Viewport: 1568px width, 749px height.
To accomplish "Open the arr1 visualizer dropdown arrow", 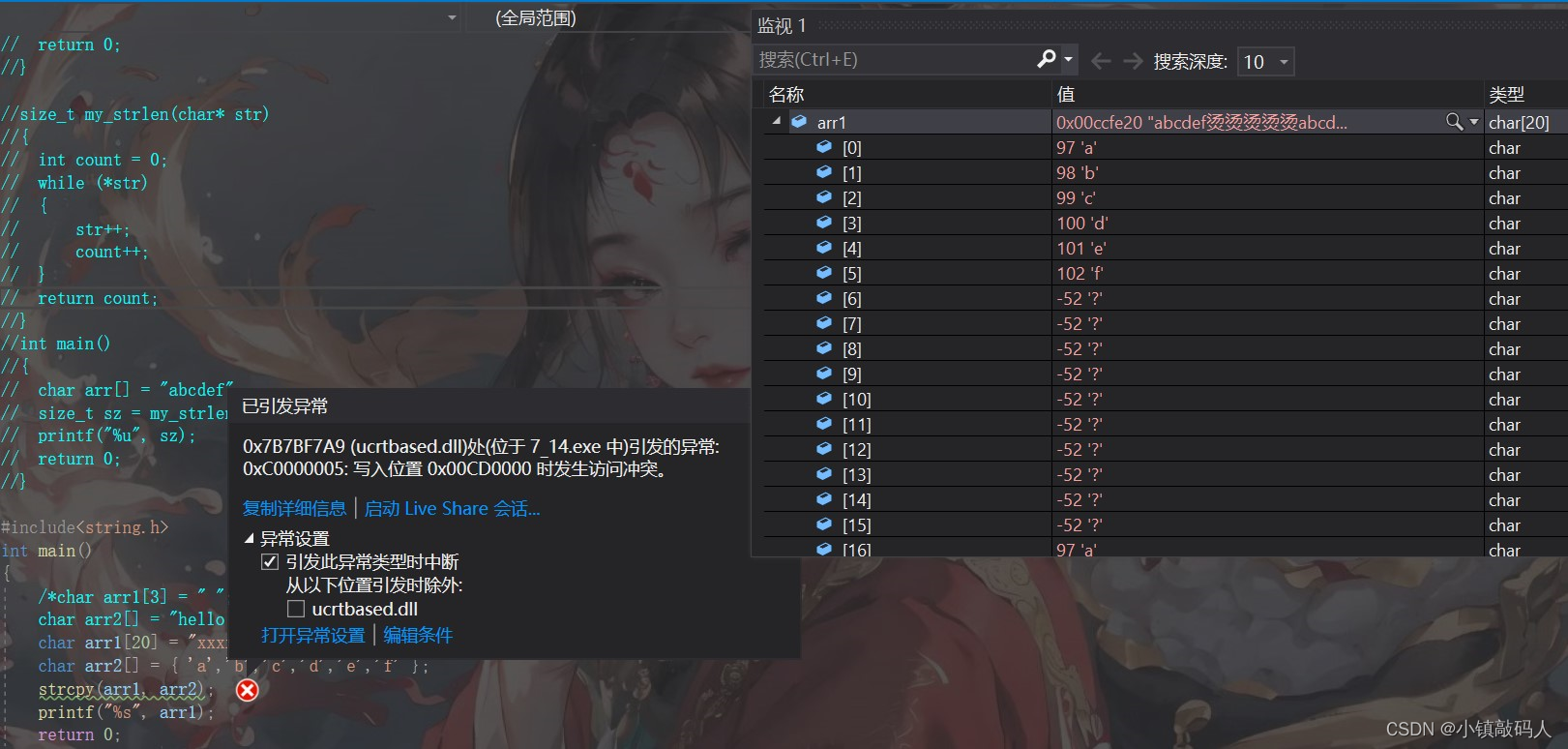I will click(1474, 122).
